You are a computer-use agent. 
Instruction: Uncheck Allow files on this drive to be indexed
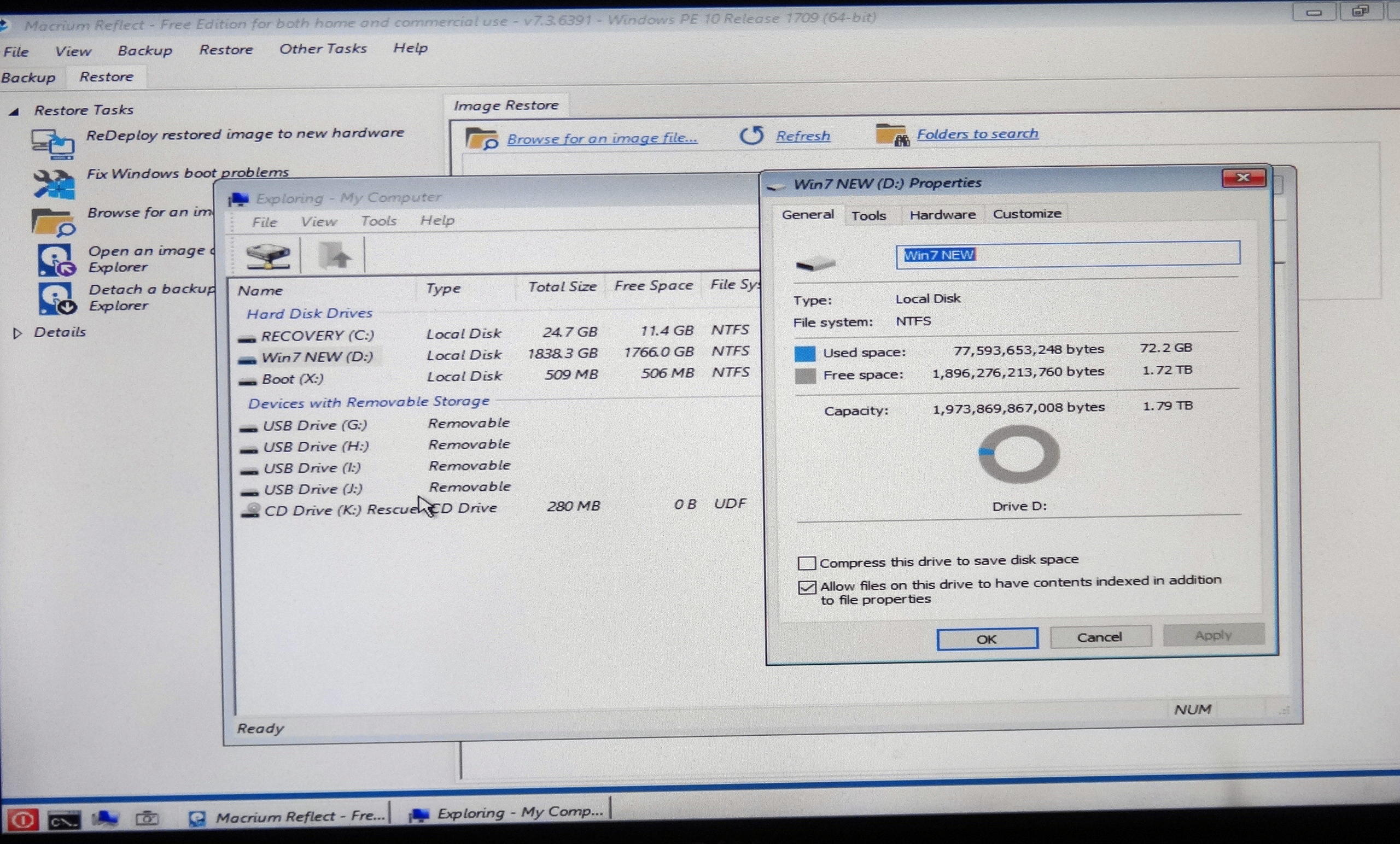click(x=807, y=587)
